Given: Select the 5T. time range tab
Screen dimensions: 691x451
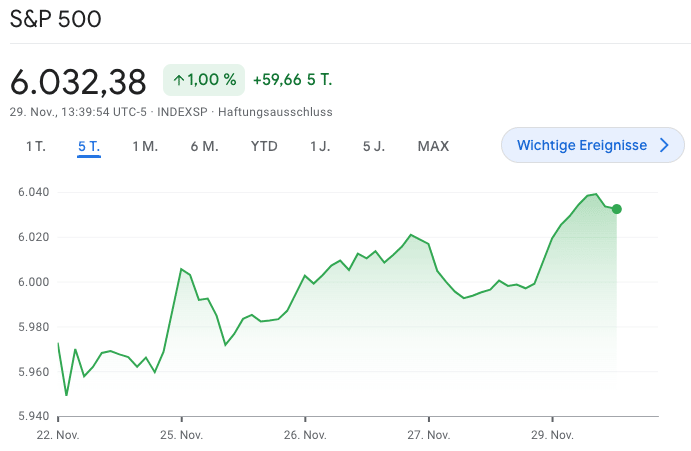Looking at the screenshot, I should [89, 146].
